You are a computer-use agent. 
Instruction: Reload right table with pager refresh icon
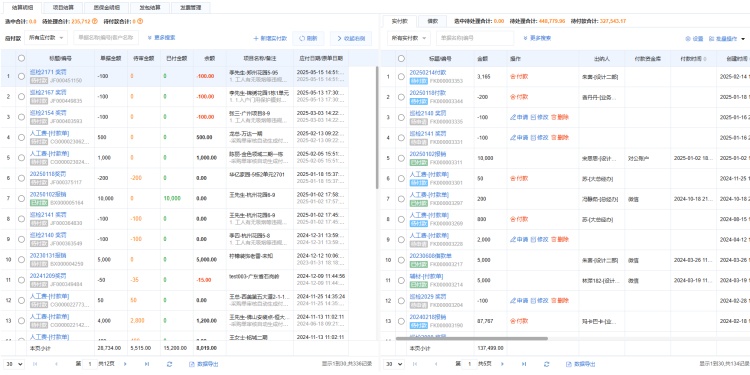tap(547, 364)
